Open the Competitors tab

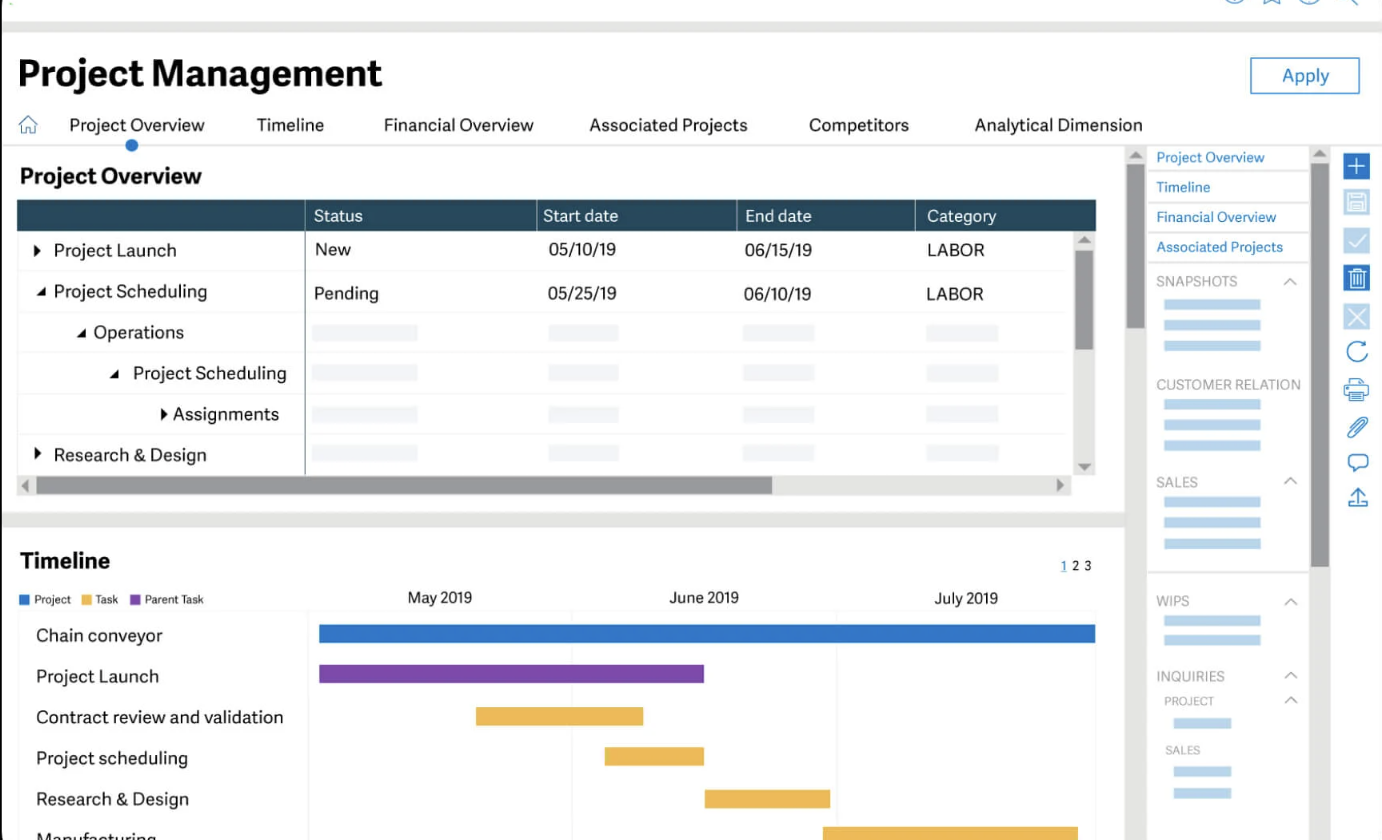[858, 125]
